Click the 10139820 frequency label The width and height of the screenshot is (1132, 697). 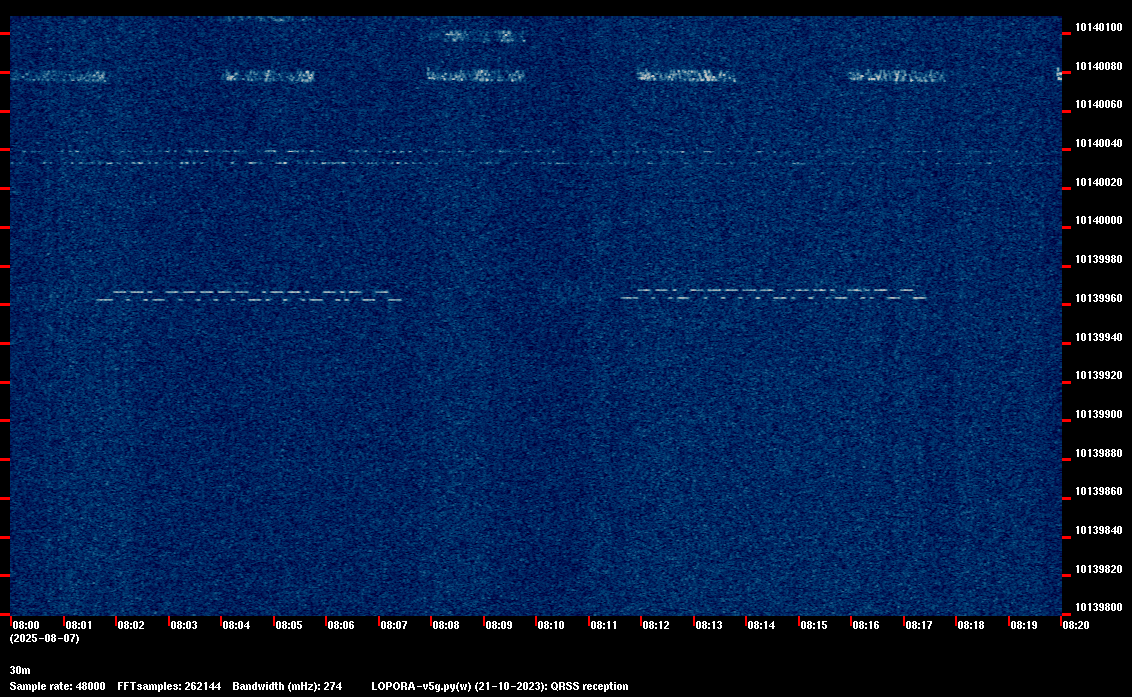[x=1099, y=570]
